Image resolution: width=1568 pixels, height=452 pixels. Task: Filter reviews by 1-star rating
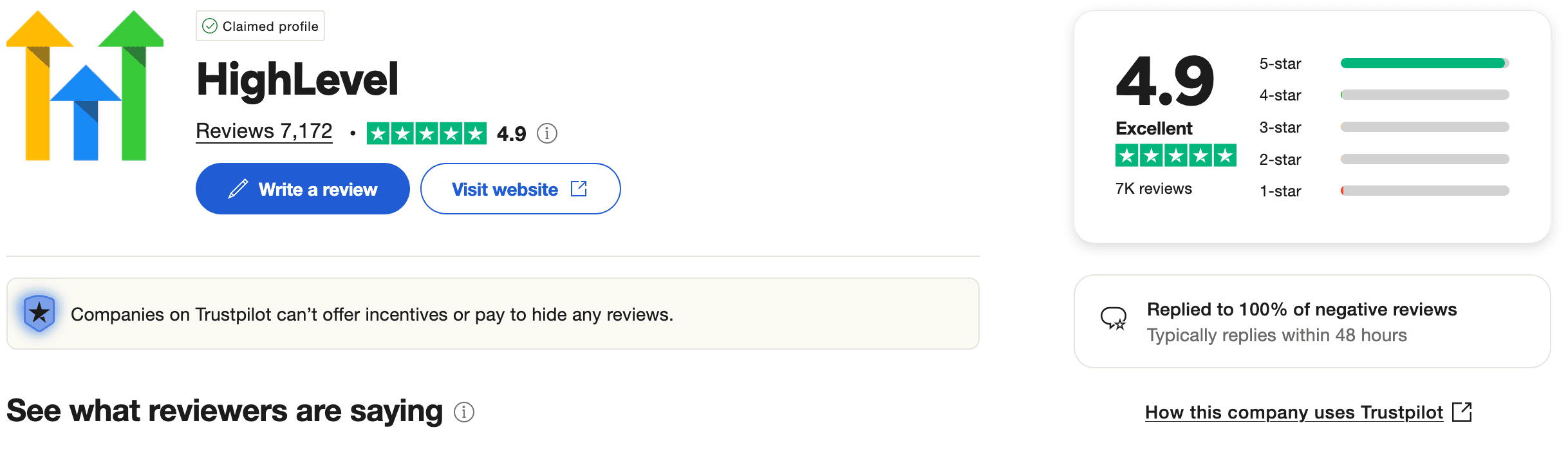[1423, 191]
